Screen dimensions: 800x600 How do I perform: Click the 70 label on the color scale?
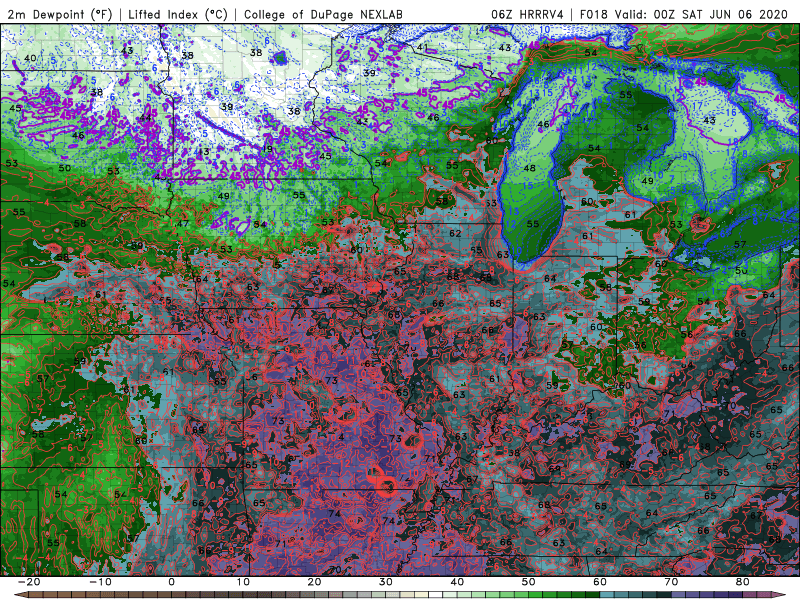coord(671,582)
